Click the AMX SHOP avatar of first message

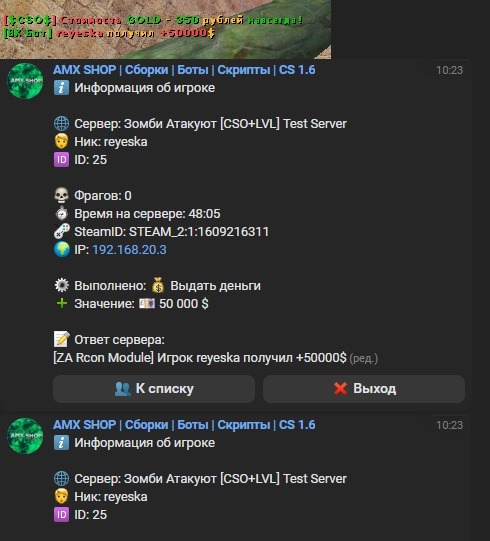(25, 81)
